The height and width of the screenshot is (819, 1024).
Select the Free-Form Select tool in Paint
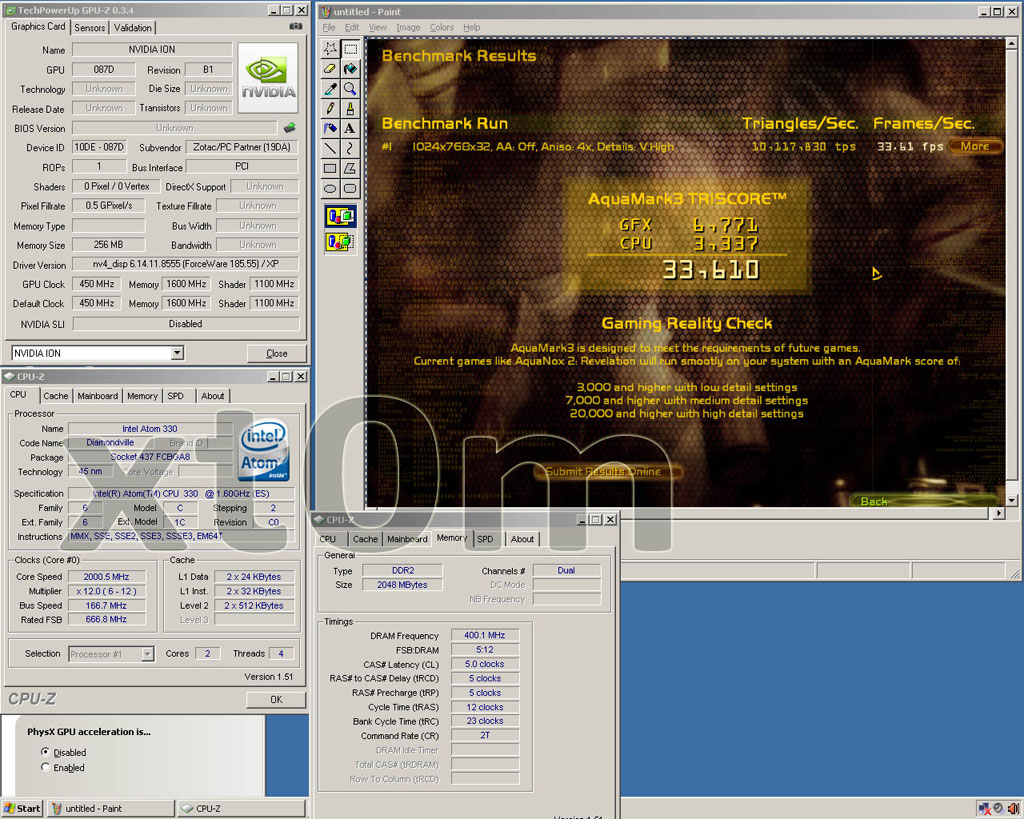click(x=330, y=49)
